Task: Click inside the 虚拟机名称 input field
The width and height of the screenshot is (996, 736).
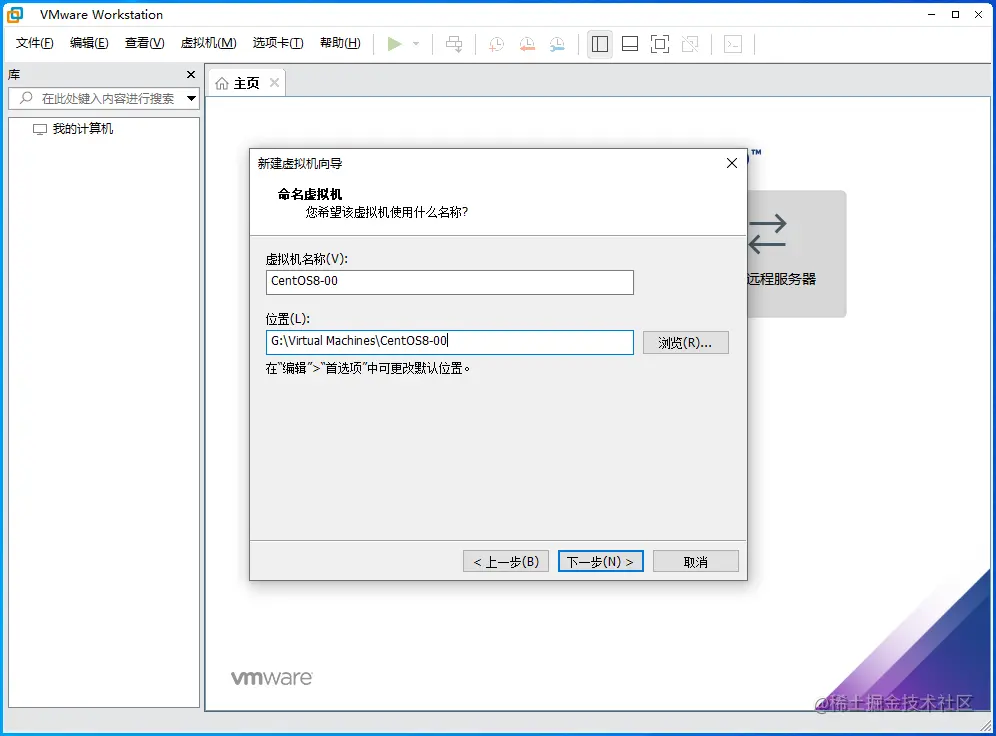Action: pos(448,282)
